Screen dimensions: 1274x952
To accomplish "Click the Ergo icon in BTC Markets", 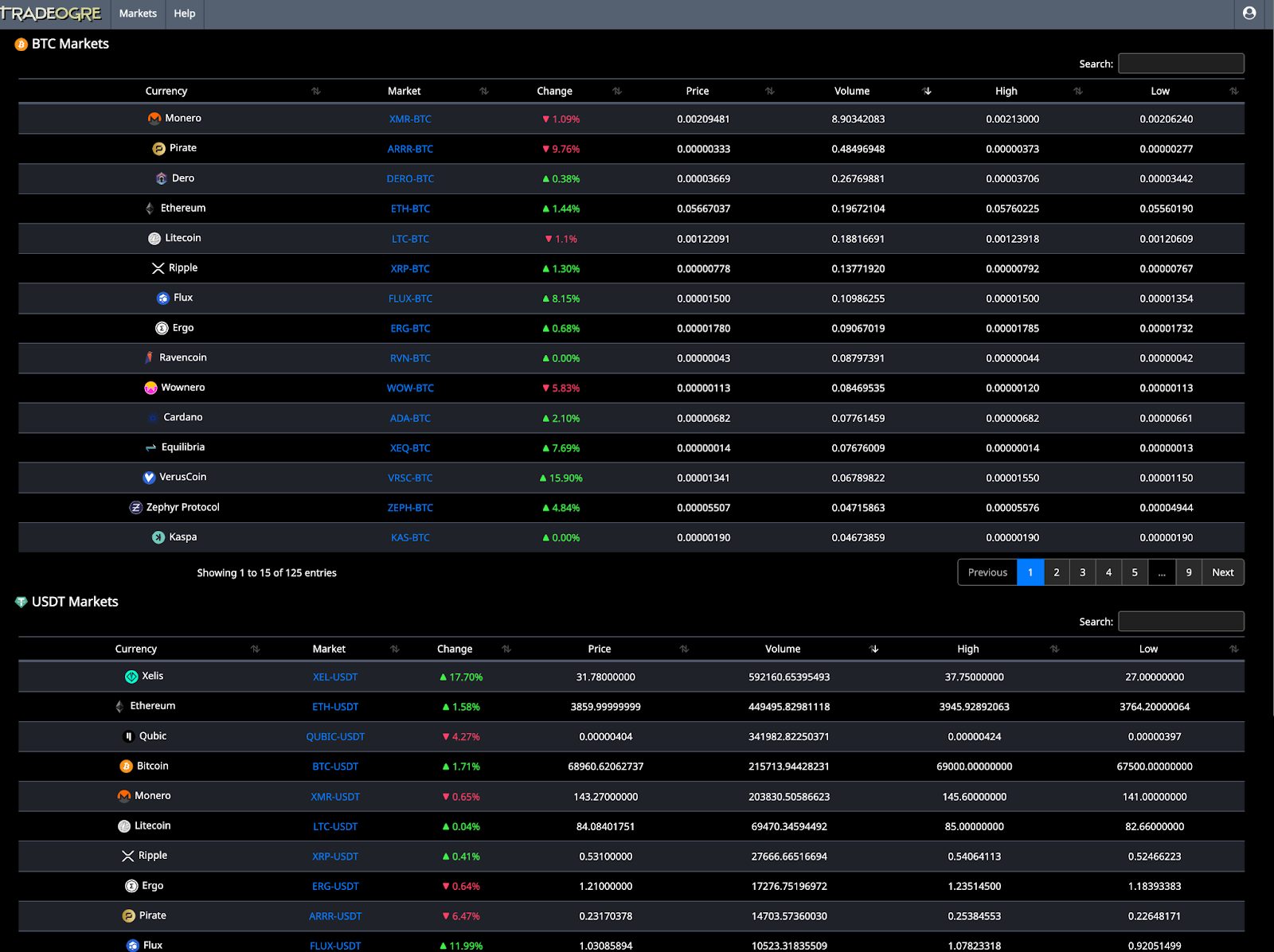I will (162, 328).
